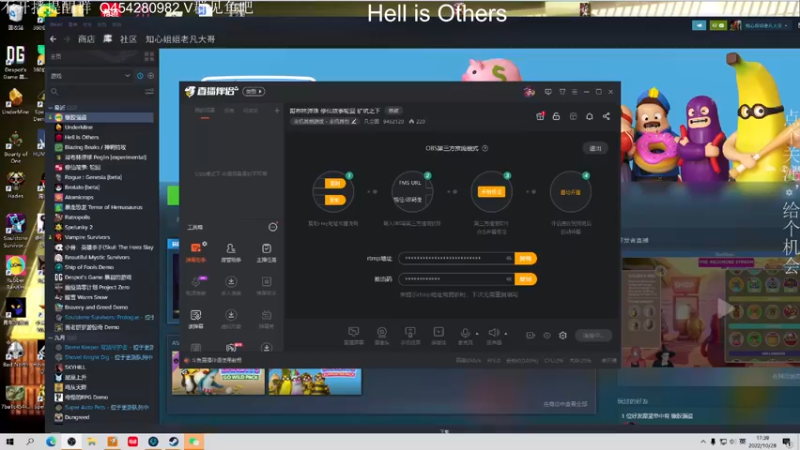
Task: Click the exit button of OBS mode
Action: (x=595, y=148)
